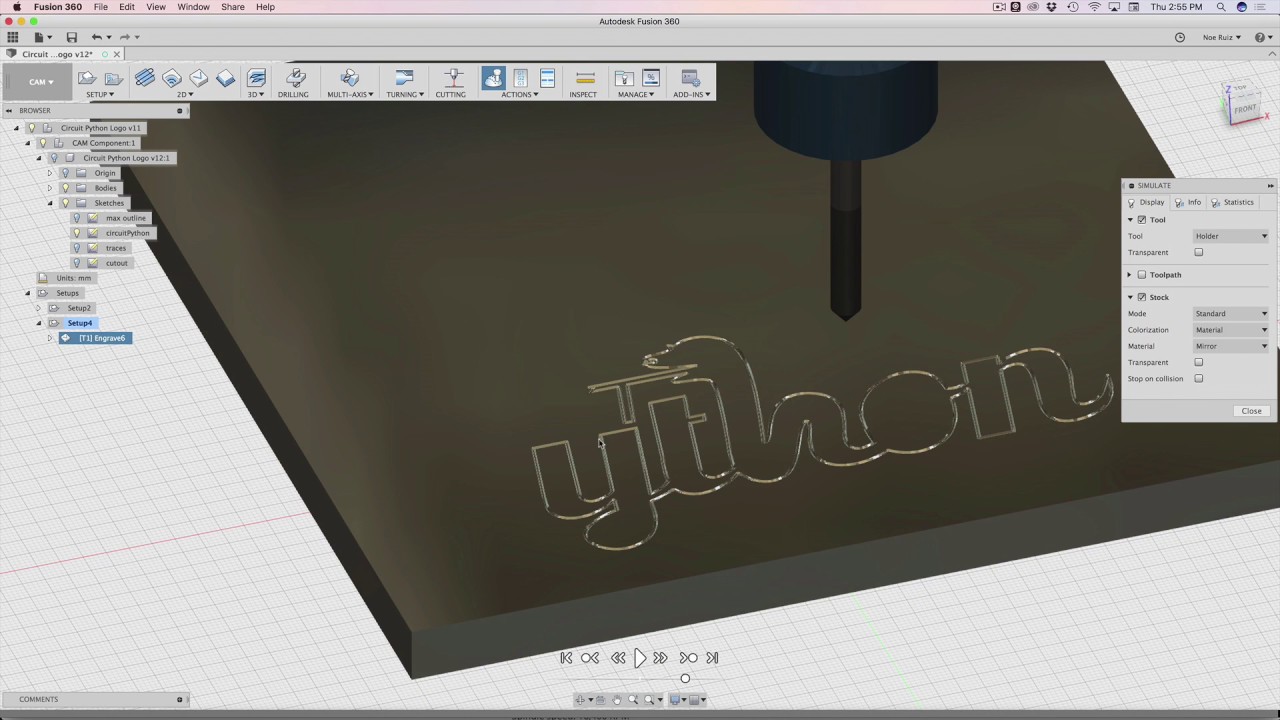The image size is (1280, 720).
Task: Open the New Setup tool in the toolbar
Action: coord(87,78)
